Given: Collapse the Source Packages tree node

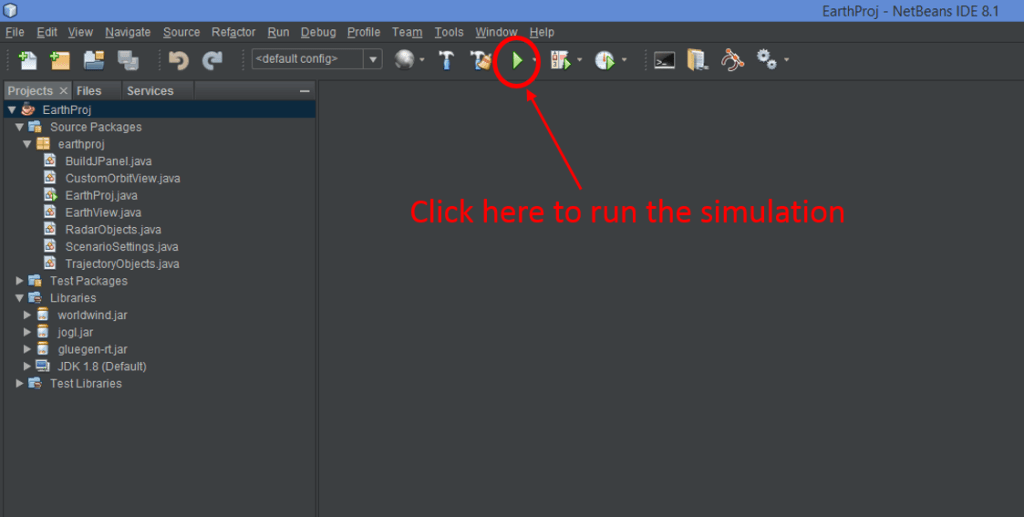Looking at the screenshot, I should 19,127.
